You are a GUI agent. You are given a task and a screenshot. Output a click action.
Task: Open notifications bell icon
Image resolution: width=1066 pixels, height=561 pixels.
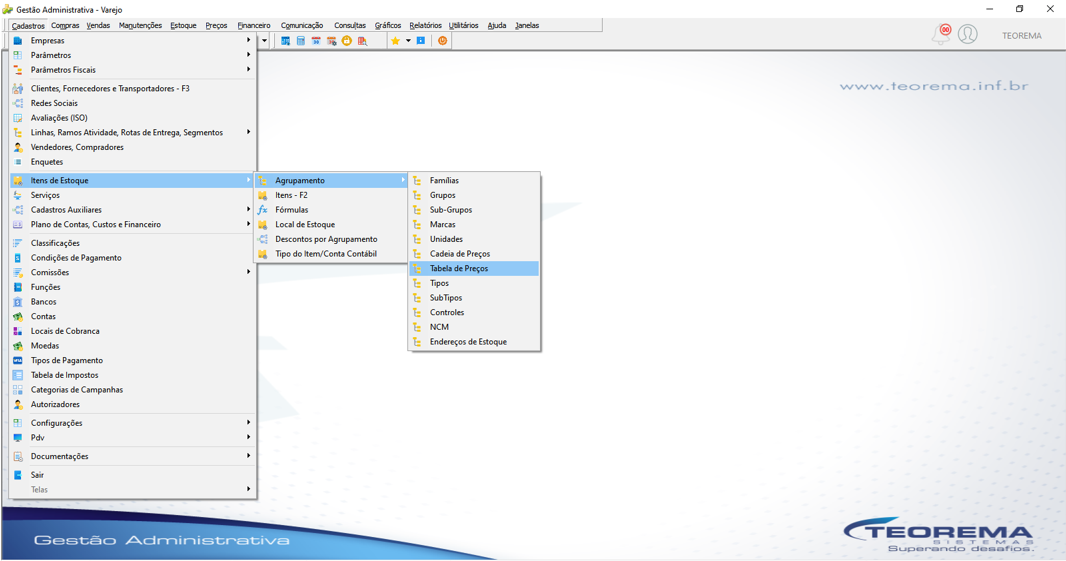(x=942, y=34)
